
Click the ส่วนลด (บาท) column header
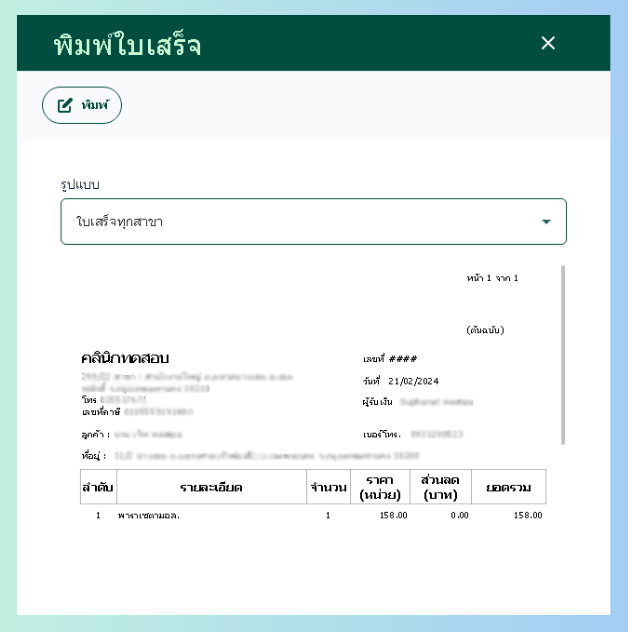click(440, 487)
